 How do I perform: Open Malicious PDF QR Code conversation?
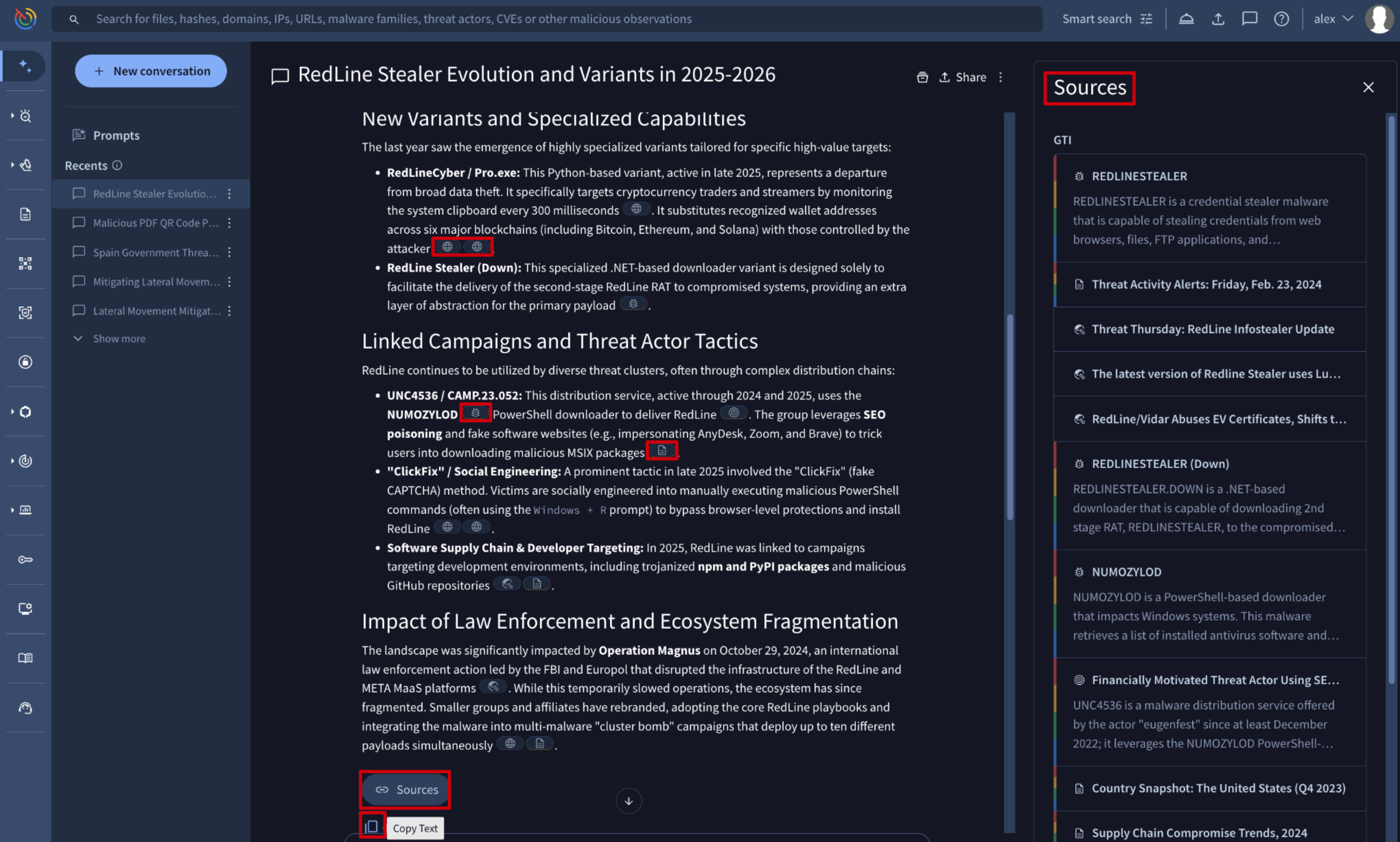pos(156,223)
